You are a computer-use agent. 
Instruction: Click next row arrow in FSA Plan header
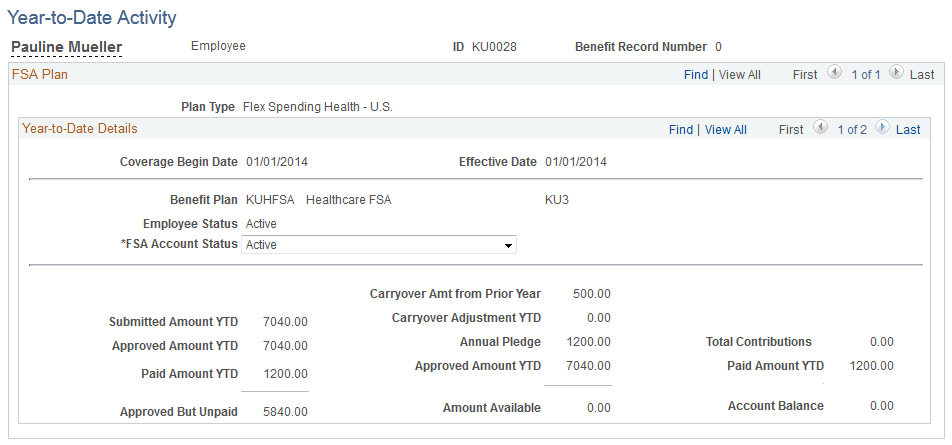(x=895, y=74)
